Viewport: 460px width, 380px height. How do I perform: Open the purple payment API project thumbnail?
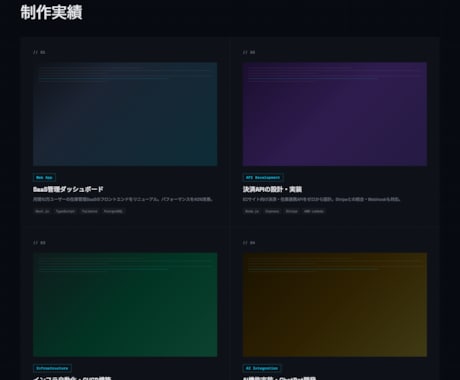[335, 114]
